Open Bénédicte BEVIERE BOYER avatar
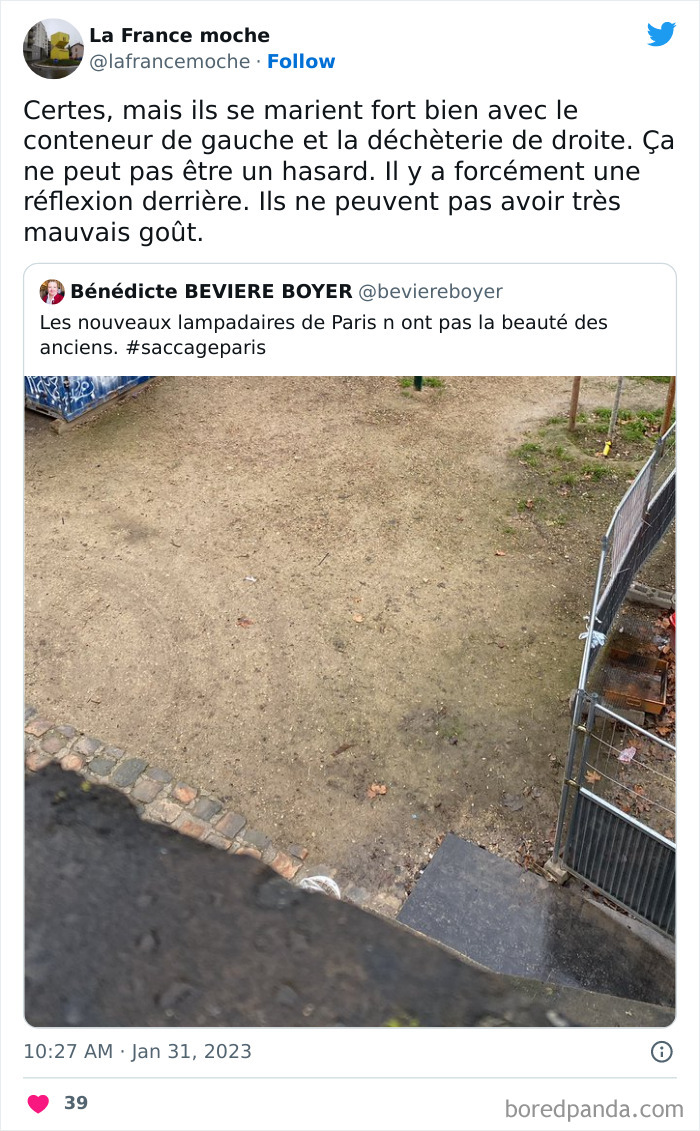This screenshot has width=700, height=1131. (x=52, y=291)
